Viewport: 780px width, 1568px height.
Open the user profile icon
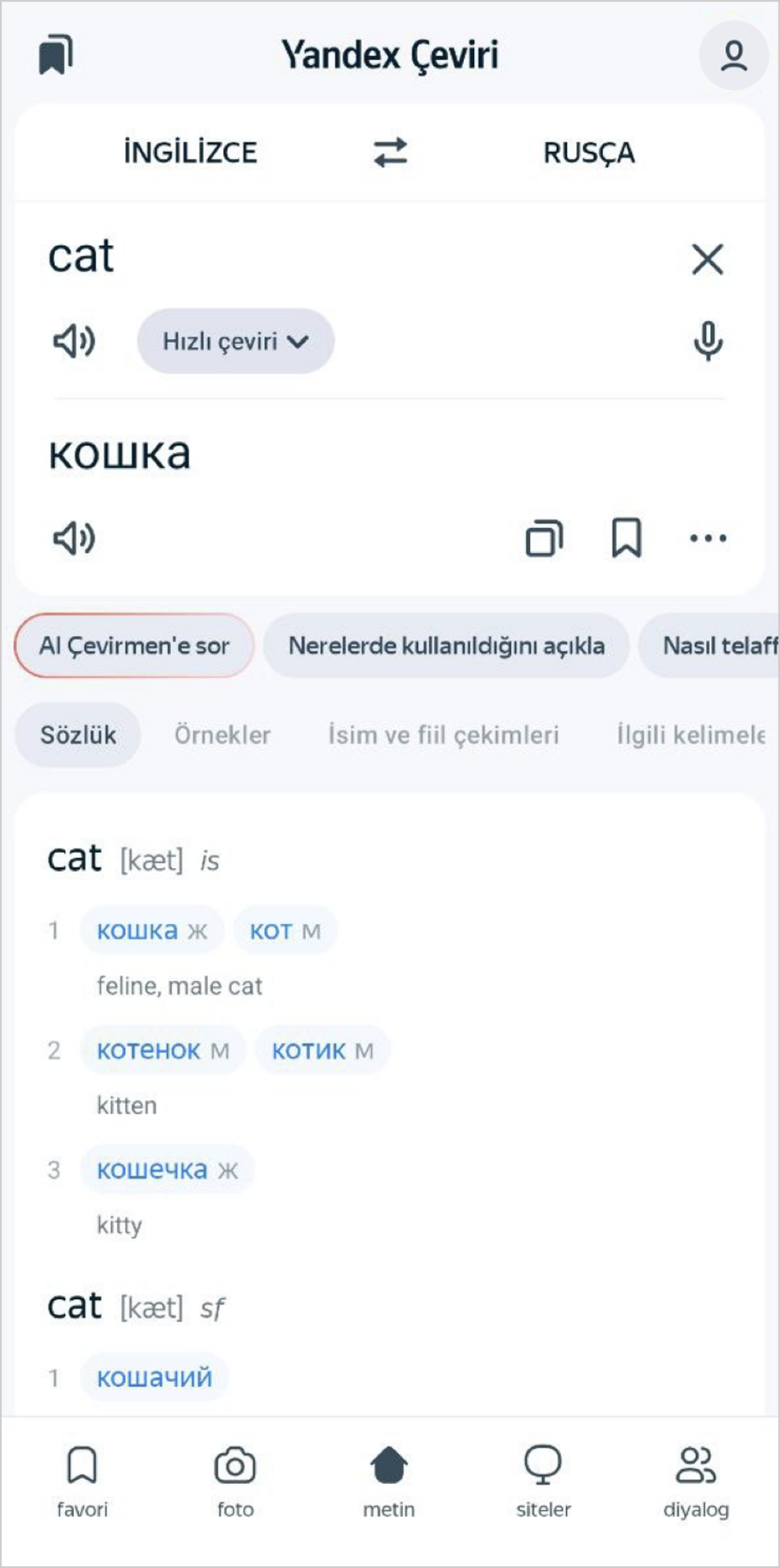(733, 56)
